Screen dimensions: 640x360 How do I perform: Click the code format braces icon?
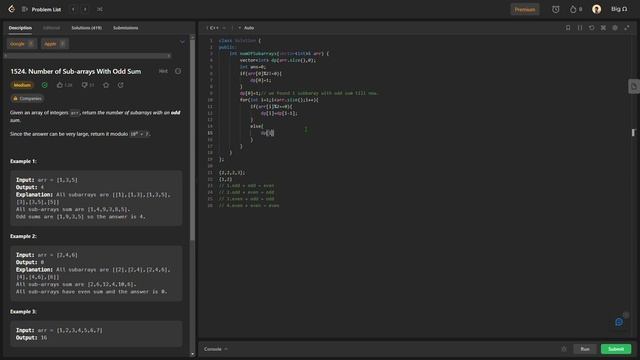pos(580,28)
